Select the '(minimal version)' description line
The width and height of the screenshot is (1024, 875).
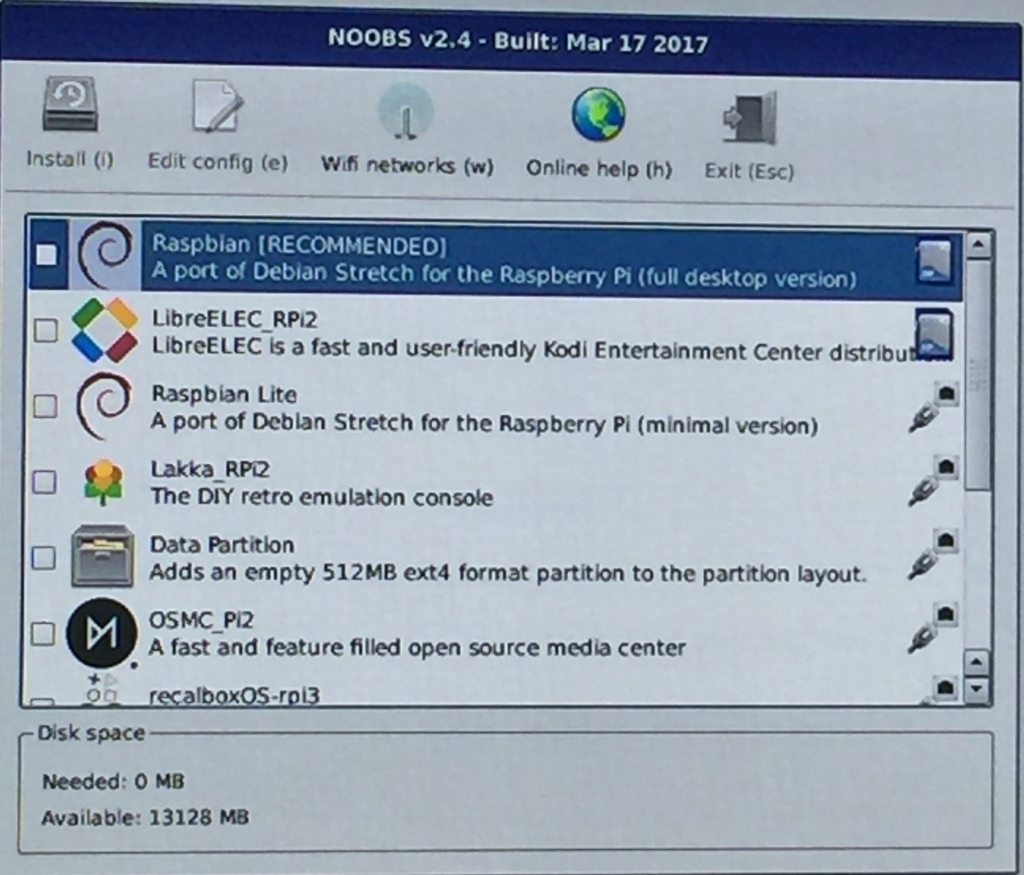click(485, 424)
